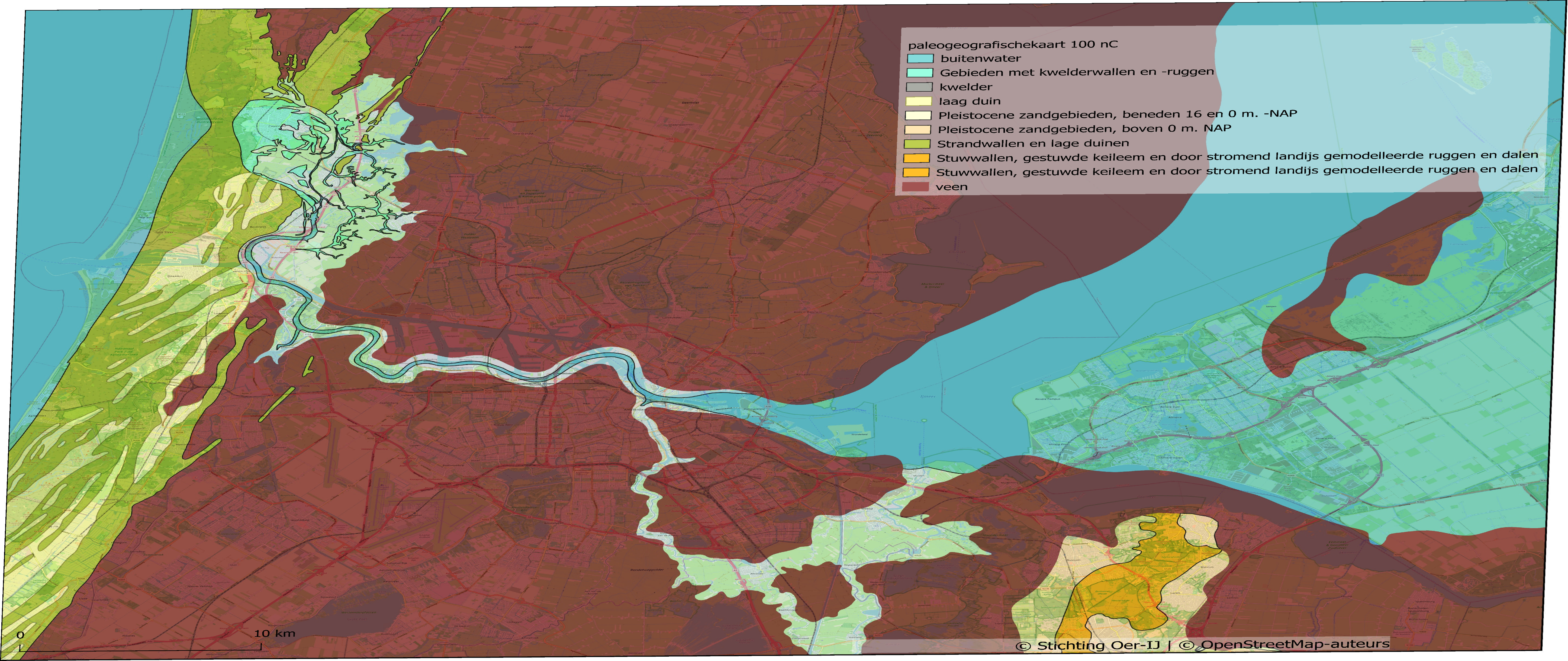
Task: Click the 'kwelder' legend label
Action: 965,87
